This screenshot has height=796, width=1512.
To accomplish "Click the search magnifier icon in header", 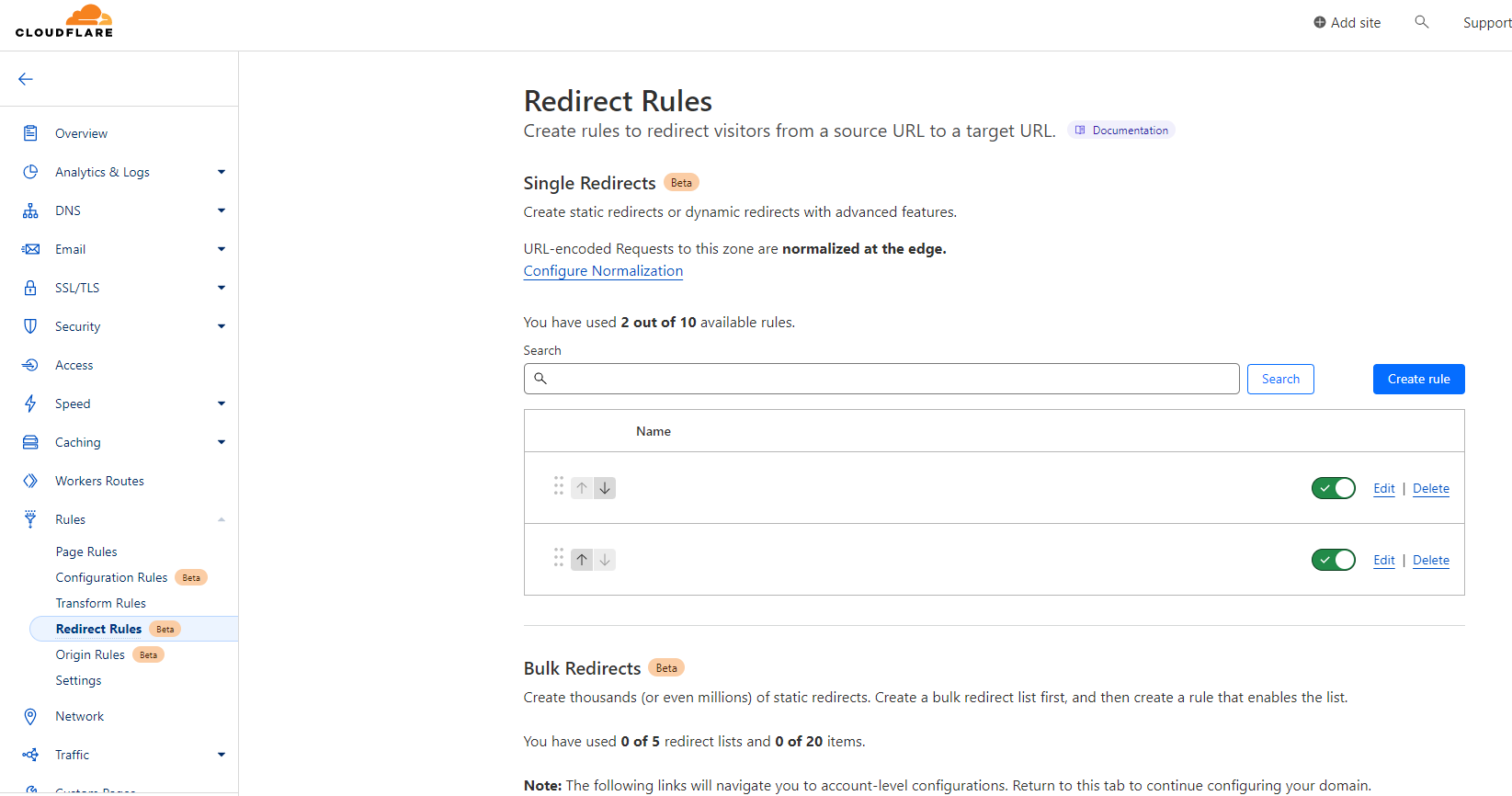I will (x=1421, y=22).
